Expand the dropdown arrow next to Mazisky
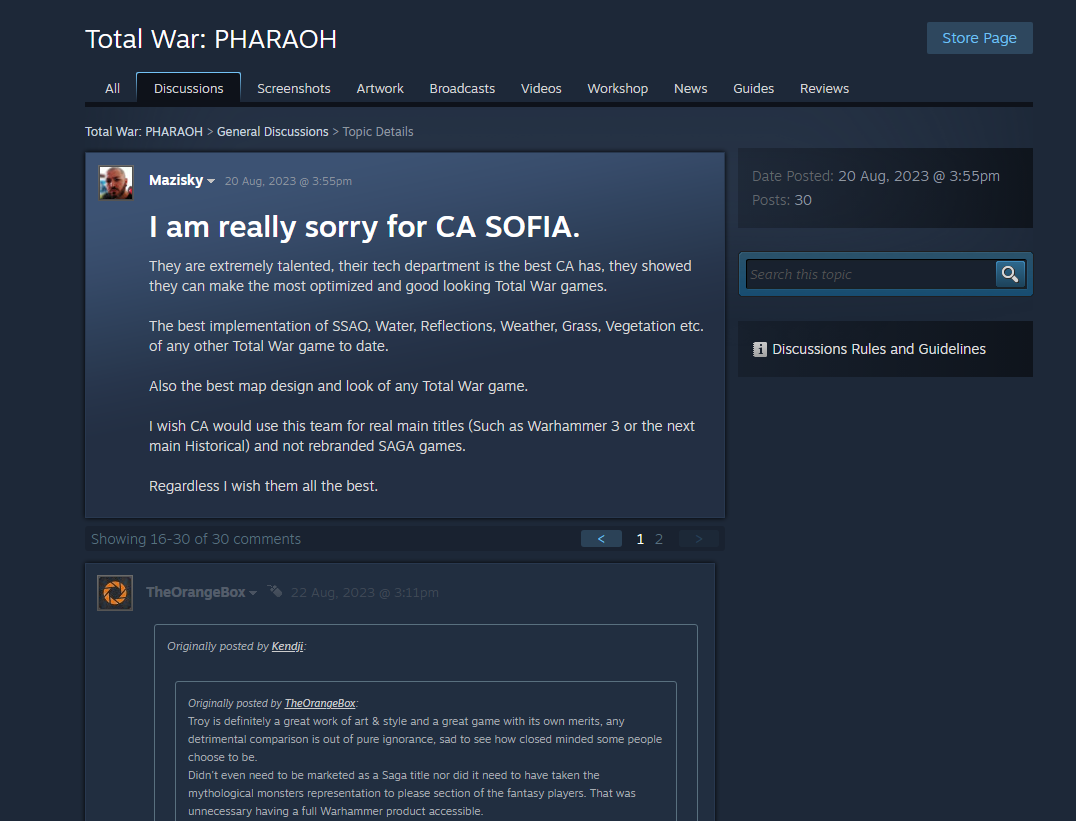 click(211, 181)
